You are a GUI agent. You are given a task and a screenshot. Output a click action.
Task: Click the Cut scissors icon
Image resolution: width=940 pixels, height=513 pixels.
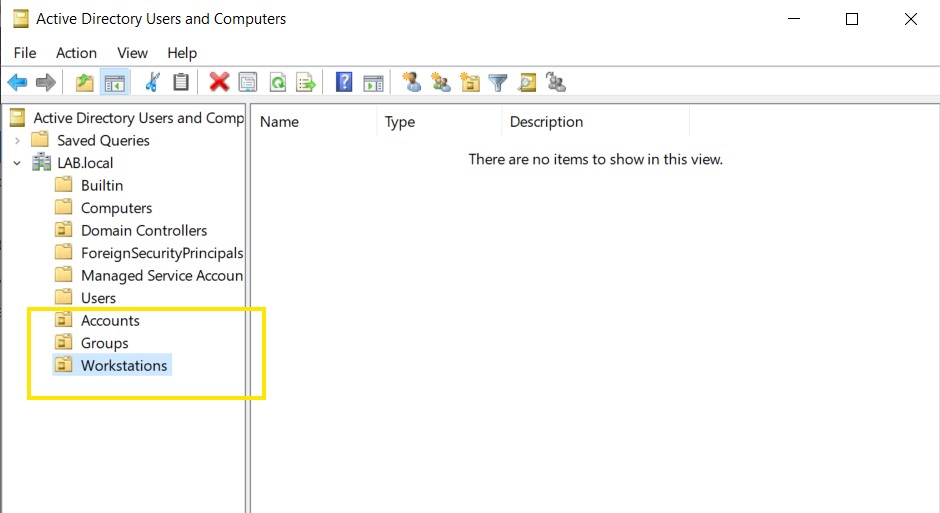point(152,82)
